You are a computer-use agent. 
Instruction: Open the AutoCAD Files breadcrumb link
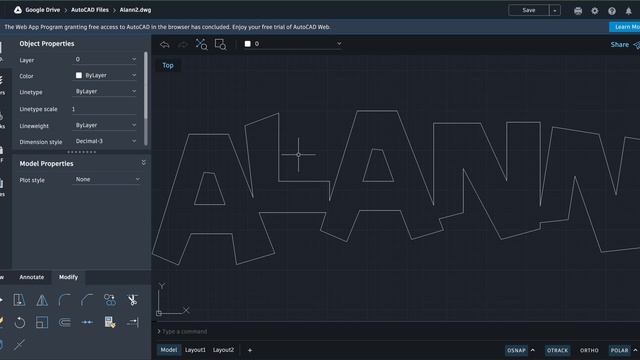[90, 10]
